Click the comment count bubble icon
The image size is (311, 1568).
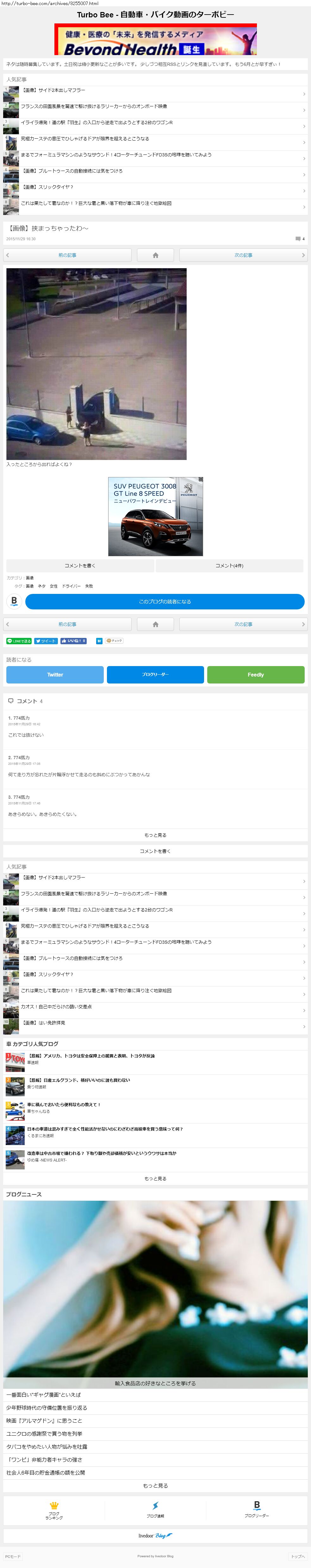pos(298,239)
